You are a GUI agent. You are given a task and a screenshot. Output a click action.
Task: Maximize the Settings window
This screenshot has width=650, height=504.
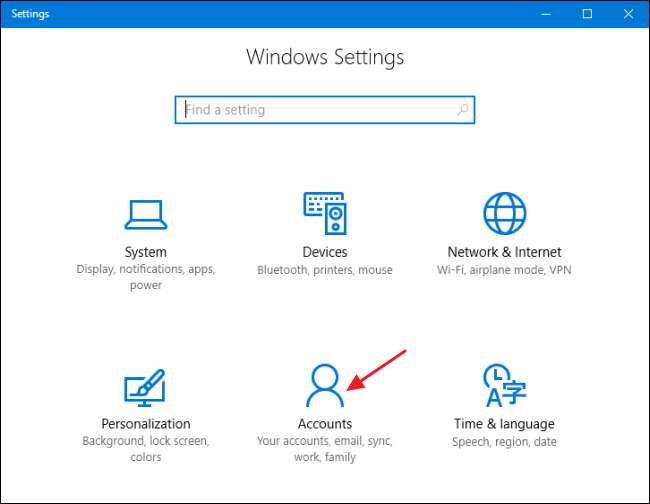587,14
